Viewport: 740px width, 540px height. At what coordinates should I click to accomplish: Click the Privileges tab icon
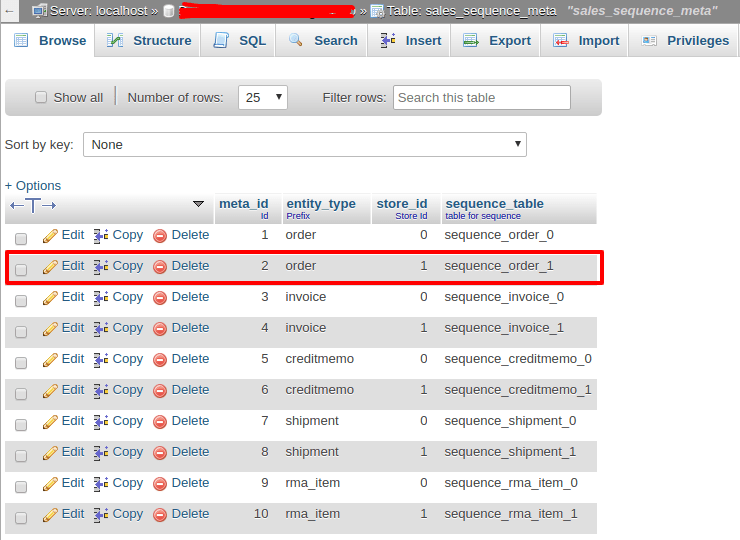(649, 41)
